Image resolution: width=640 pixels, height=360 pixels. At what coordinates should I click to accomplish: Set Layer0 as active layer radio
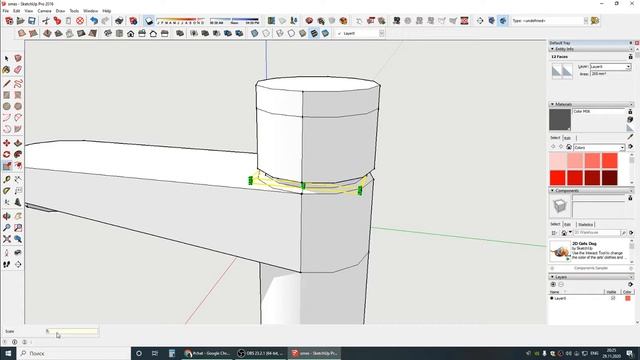pyautogui.click(x=552, y=298)
